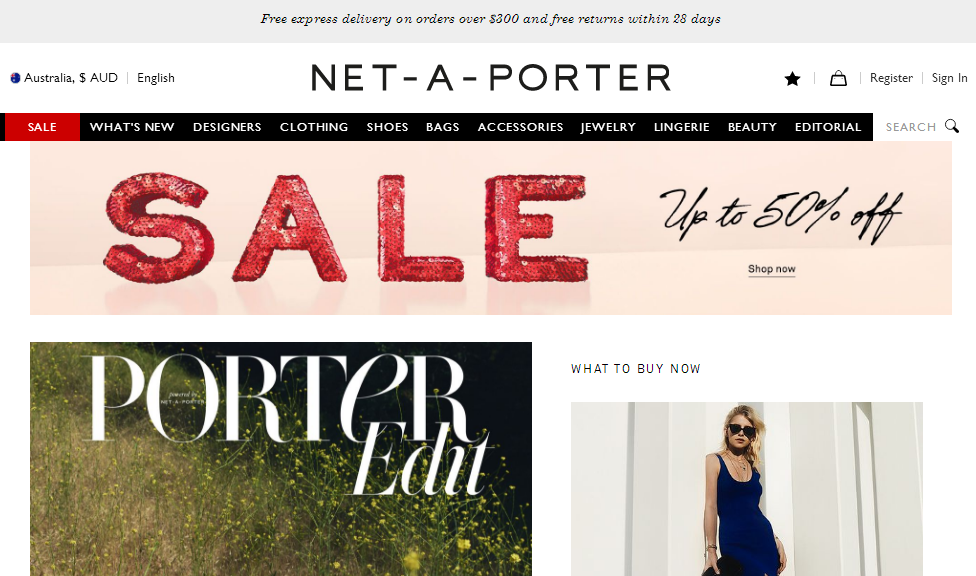Open the SALE menu tab
Screen dimensions: 976x576
click(42, 127)
